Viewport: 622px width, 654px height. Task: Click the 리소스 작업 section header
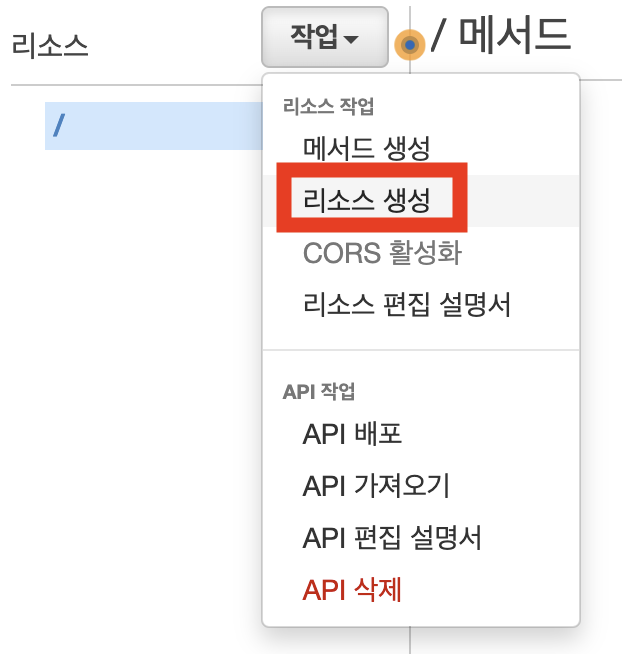click(x=328, y=106)
